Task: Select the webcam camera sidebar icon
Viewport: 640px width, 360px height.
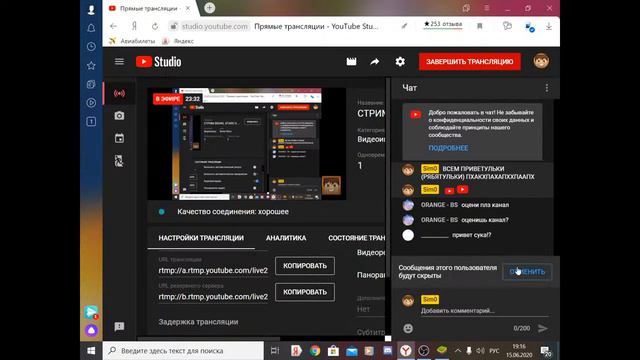Action: tap(119, 116)
